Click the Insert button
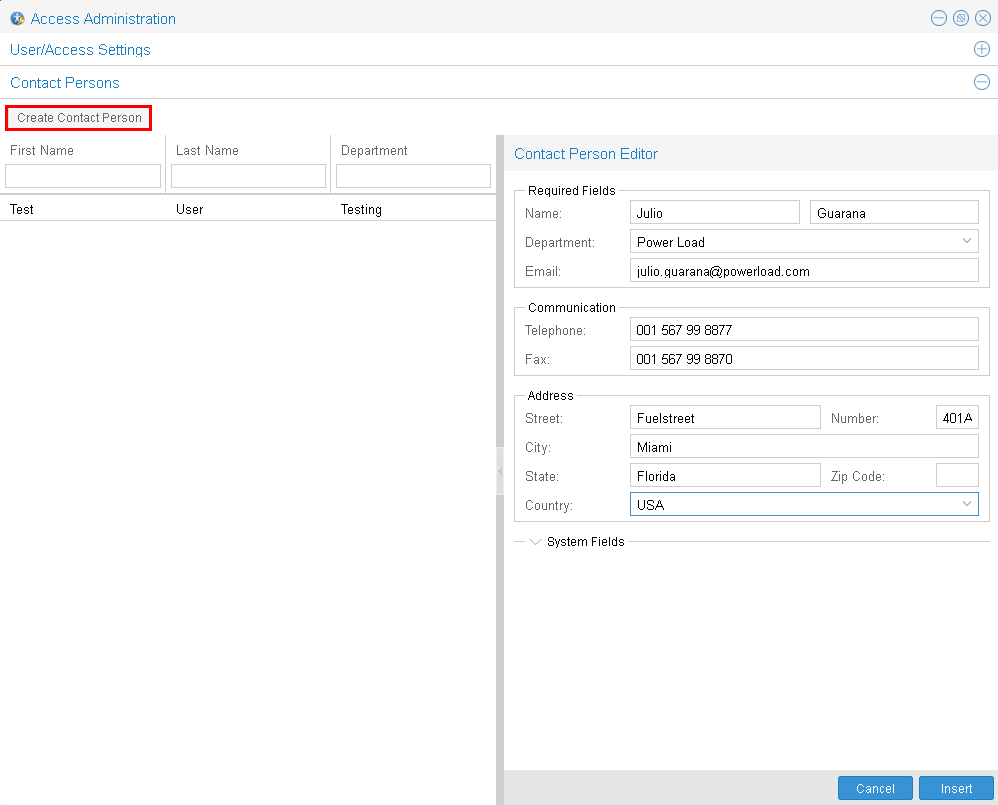 pyautogui.click(x=955, y=787)
